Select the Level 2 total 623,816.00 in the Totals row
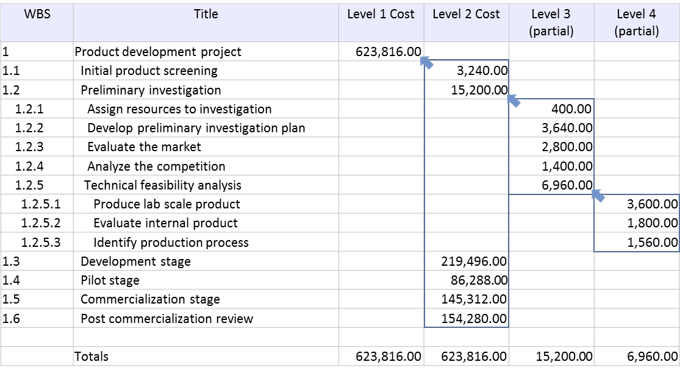Screen dimensions: 680x373 point(466,357)
